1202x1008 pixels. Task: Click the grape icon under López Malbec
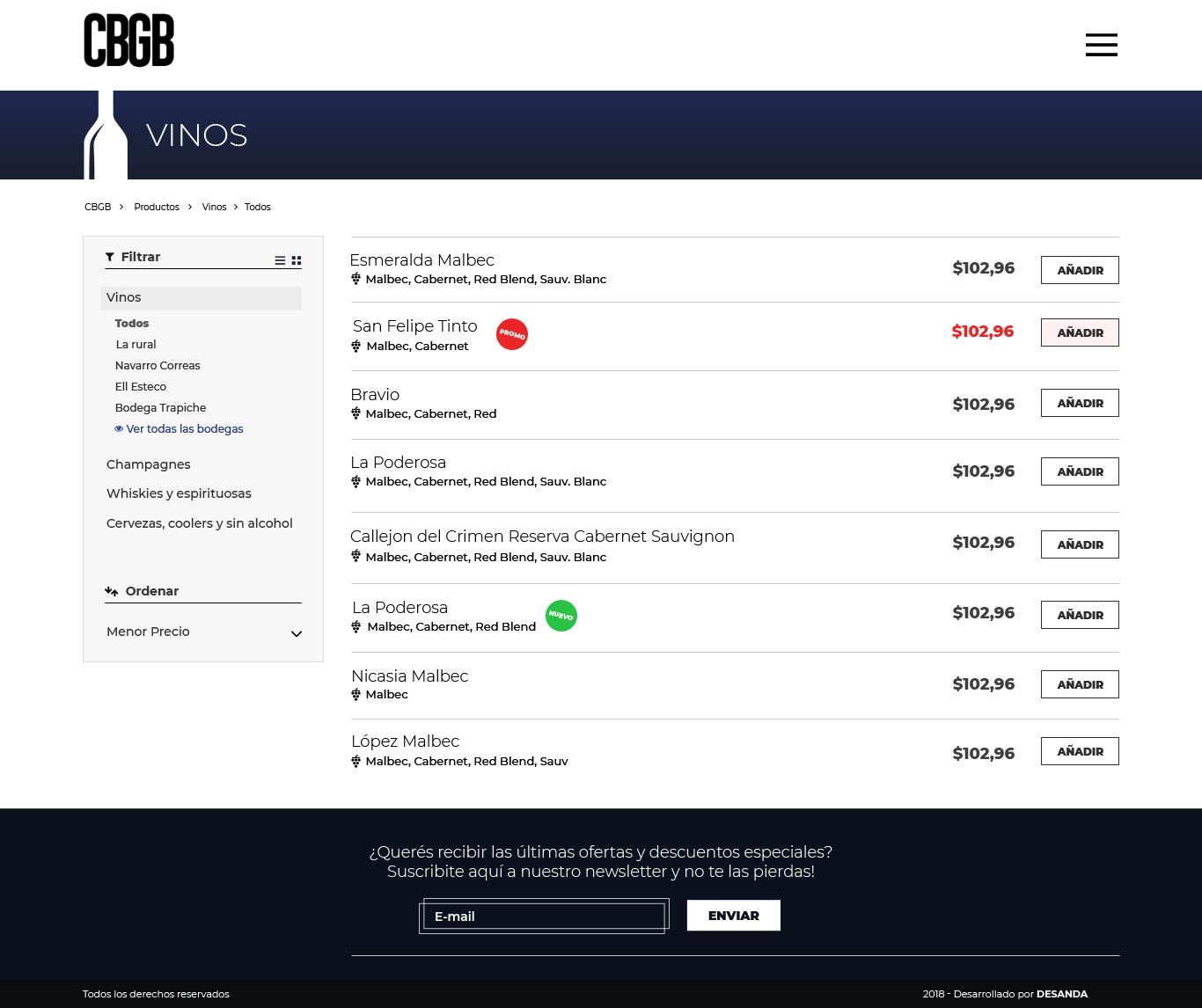355,761
